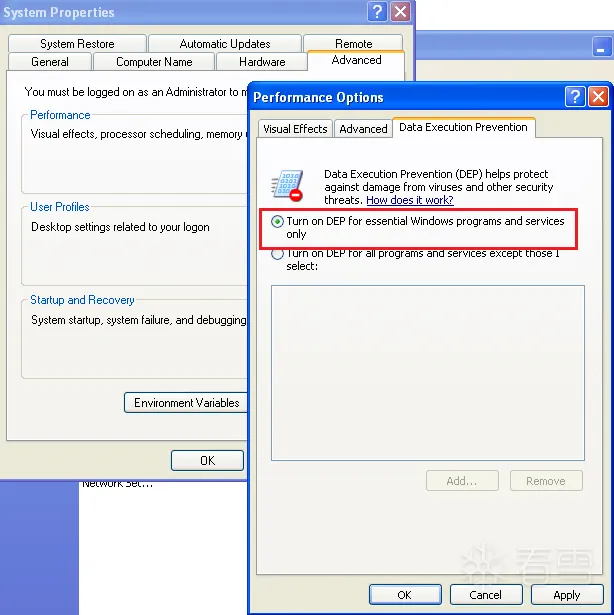Click the 'Performance' group heading
This screenshot has width=614, height=615.
(x=60, y=115)
